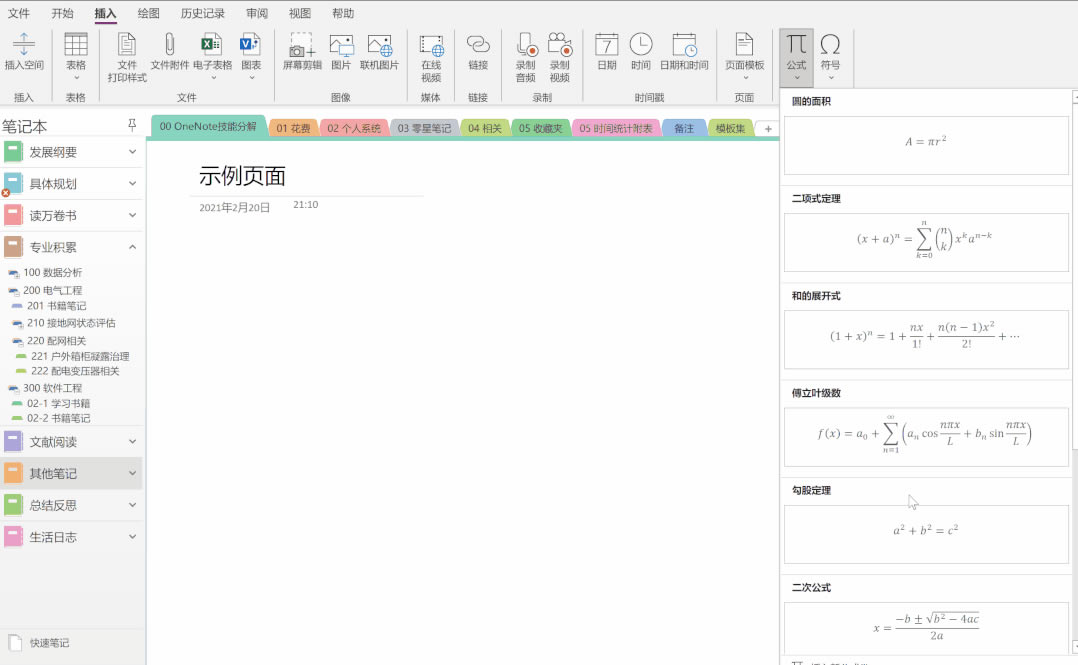Switch to the 绘图 ribbon tab

[146, 13]
